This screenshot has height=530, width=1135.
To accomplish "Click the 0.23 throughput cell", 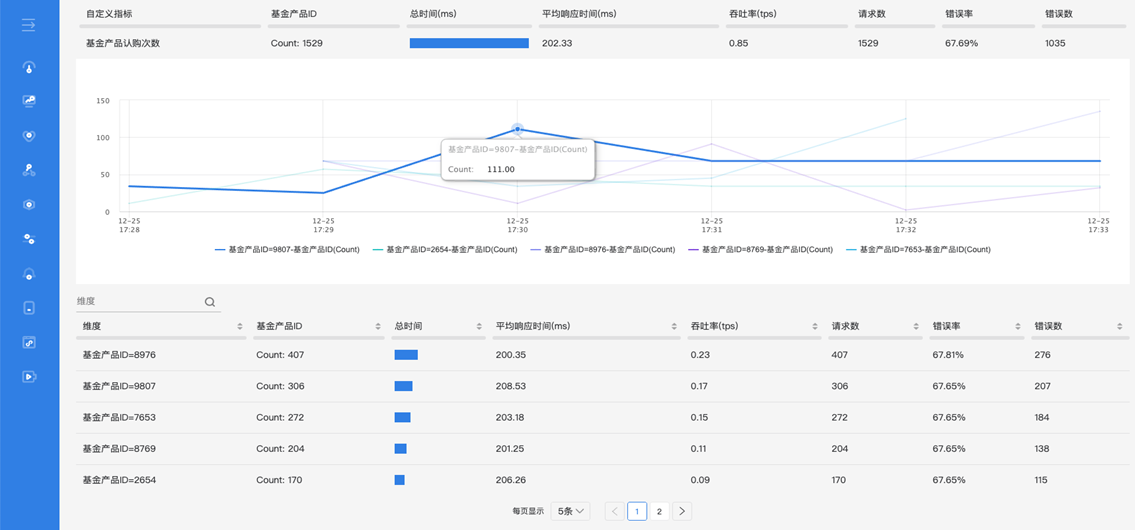I will click(700, 355).
